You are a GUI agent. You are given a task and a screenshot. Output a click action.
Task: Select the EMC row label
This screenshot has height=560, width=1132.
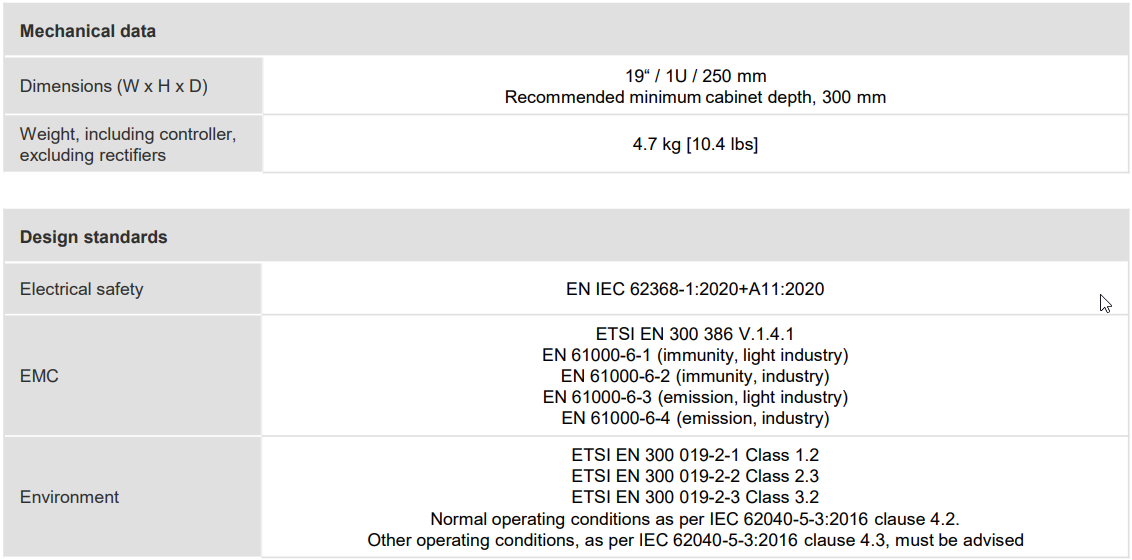pos(39,376)
